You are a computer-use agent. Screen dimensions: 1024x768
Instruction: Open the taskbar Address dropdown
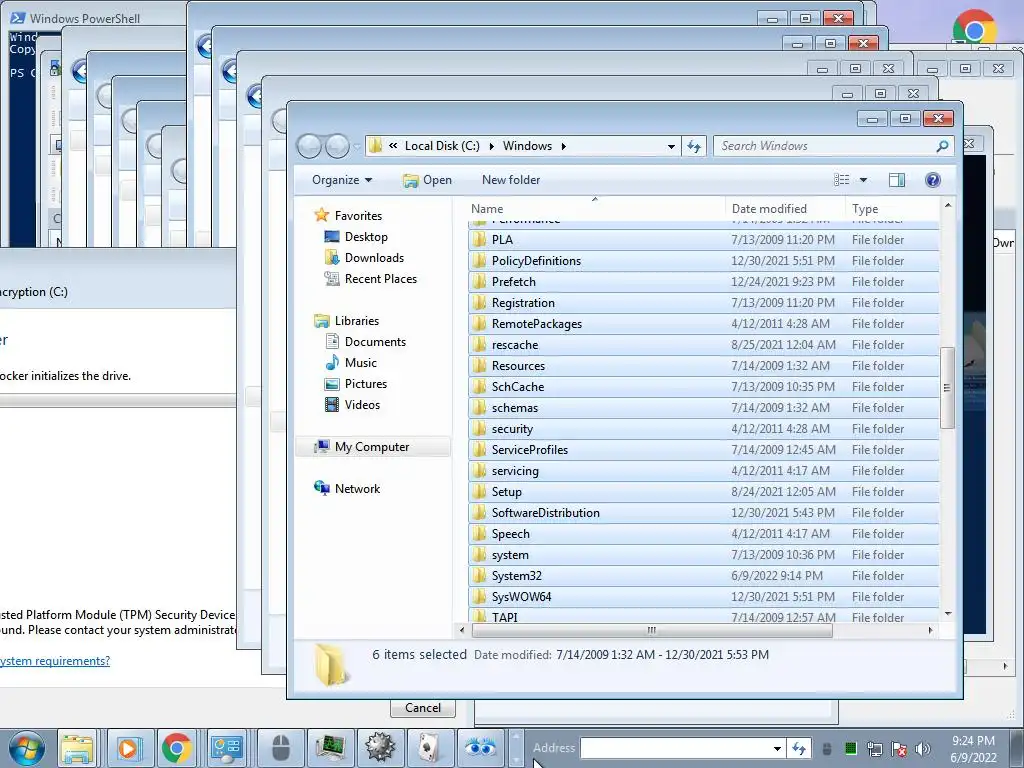click(777, 748)
